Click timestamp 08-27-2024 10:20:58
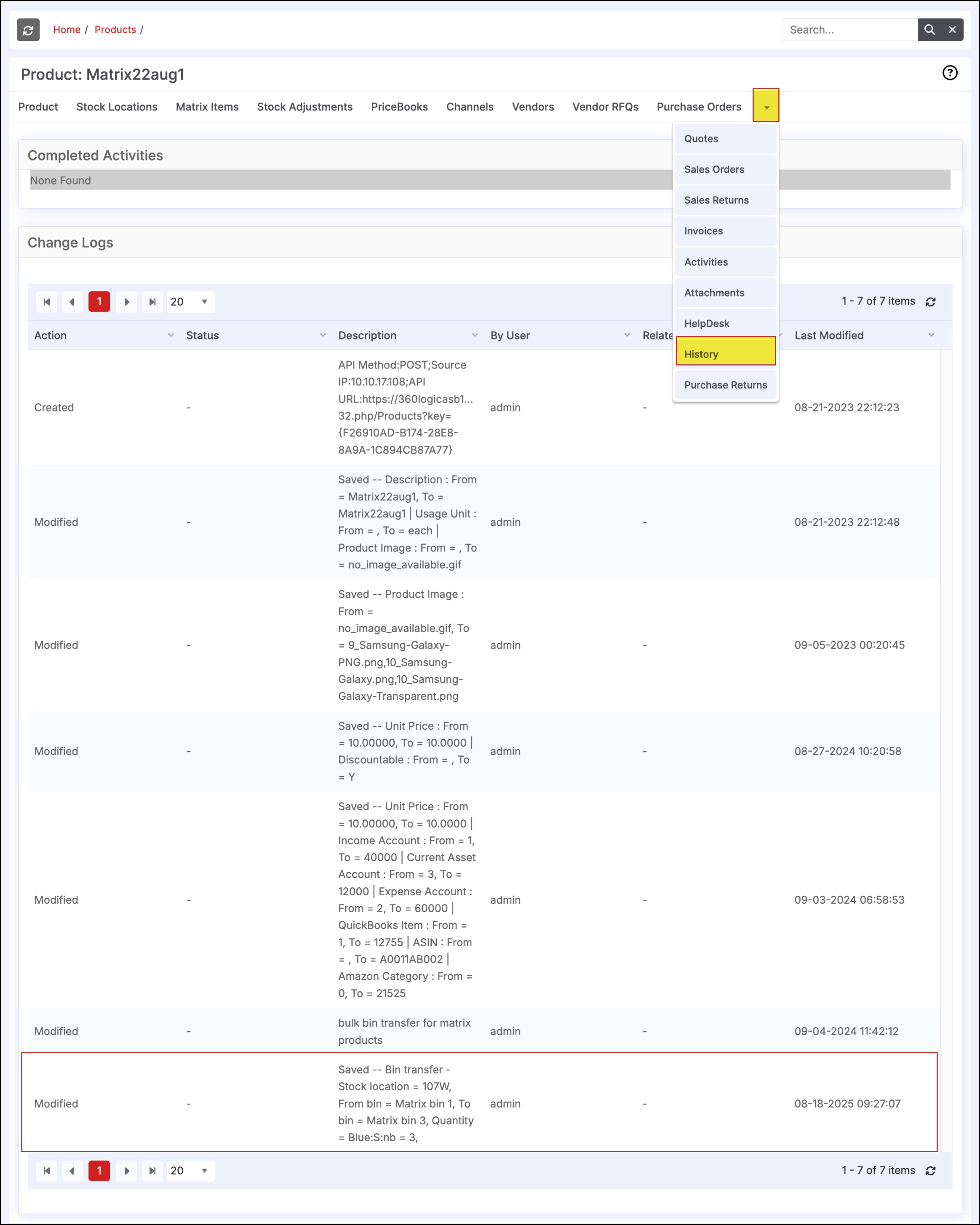Viewport: 980px width, 1225px height. [848, 751]
